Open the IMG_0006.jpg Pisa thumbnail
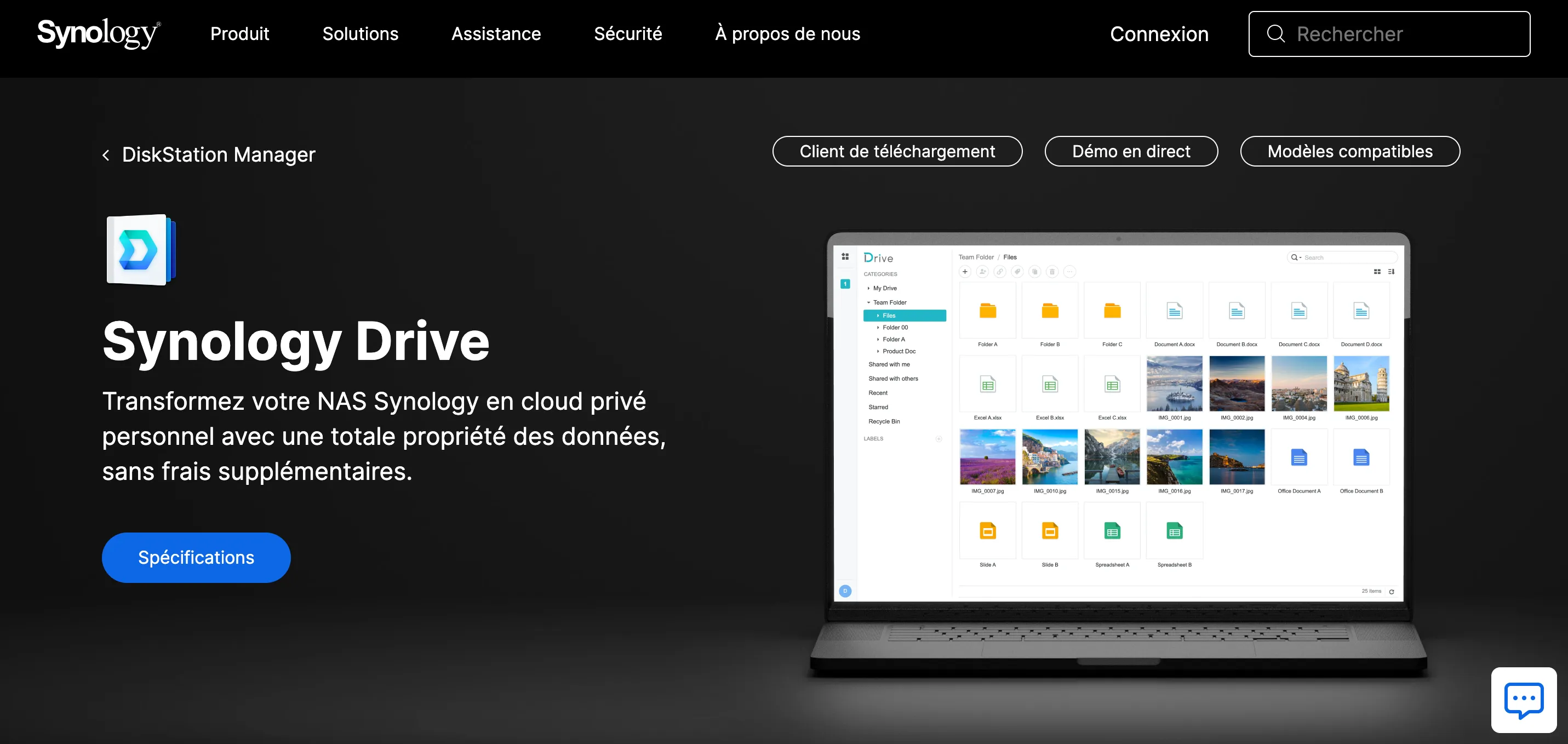1568x744 pixels. pyautogui.click(x=1361, y=384)
